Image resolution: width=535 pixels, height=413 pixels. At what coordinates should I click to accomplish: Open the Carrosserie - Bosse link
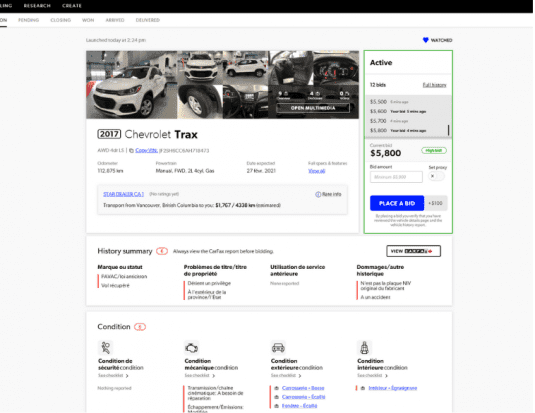tap(303, 388)
